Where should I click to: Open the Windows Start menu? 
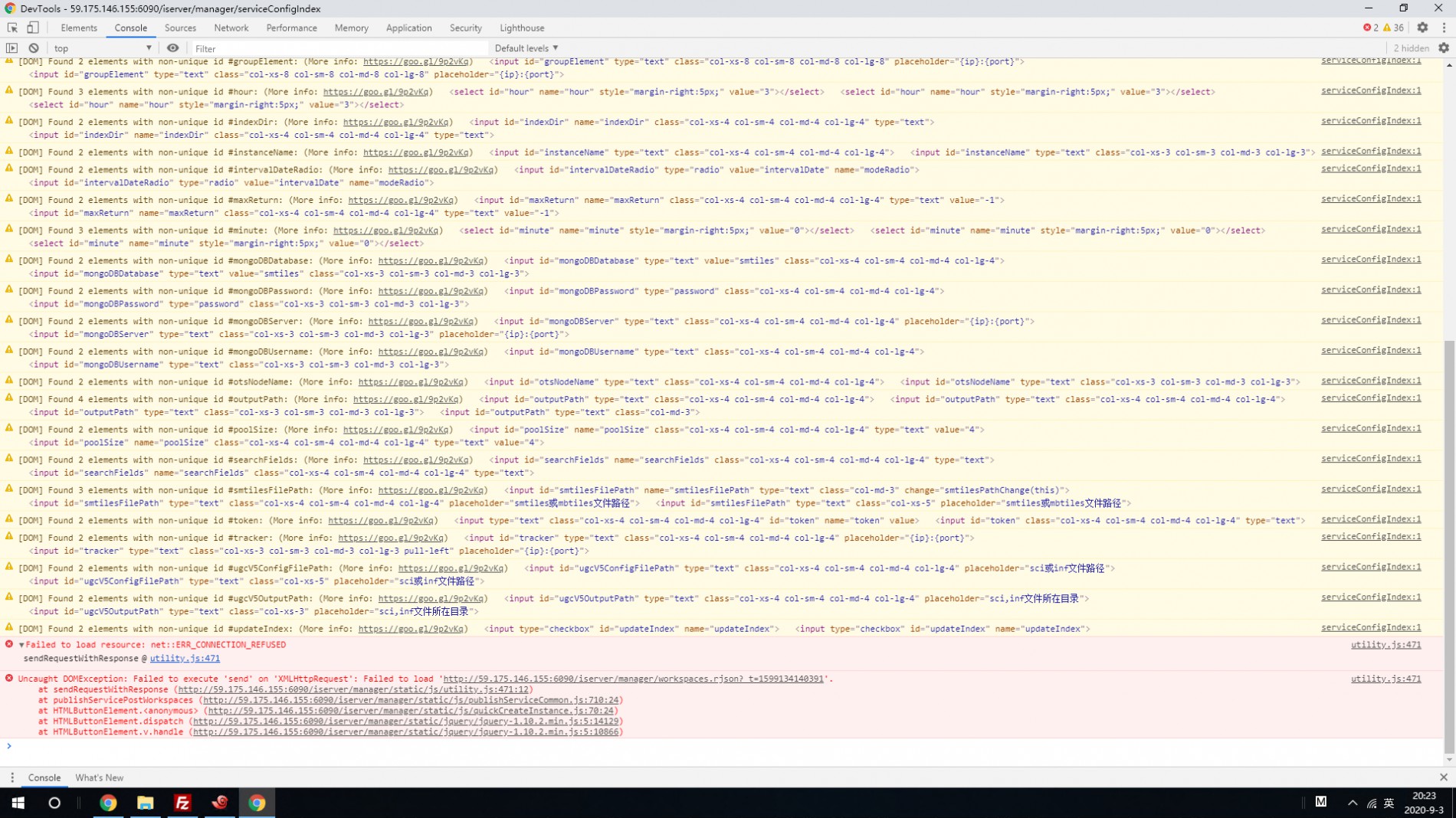coord(18,803)
